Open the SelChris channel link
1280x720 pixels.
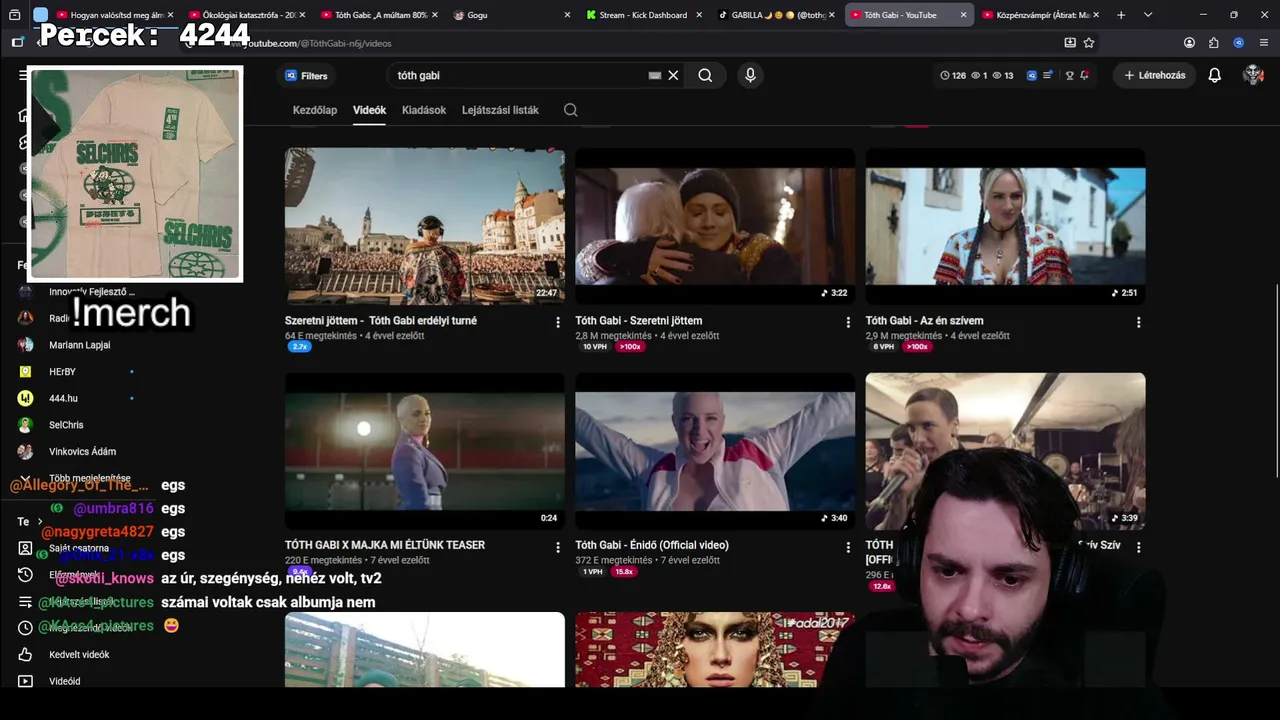pos(66,425)
